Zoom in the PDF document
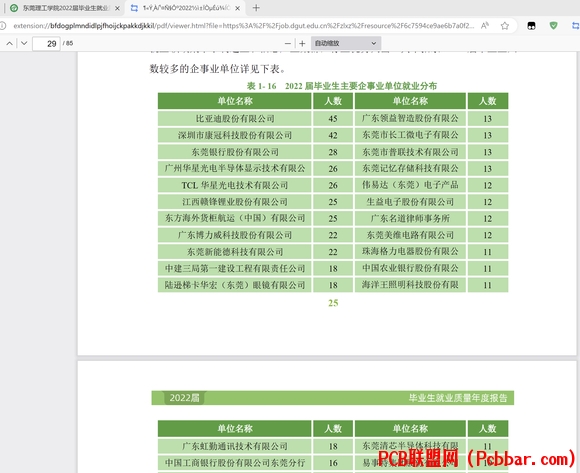The image size is (580, 473). pyautogui.click(x=302, y=43)
